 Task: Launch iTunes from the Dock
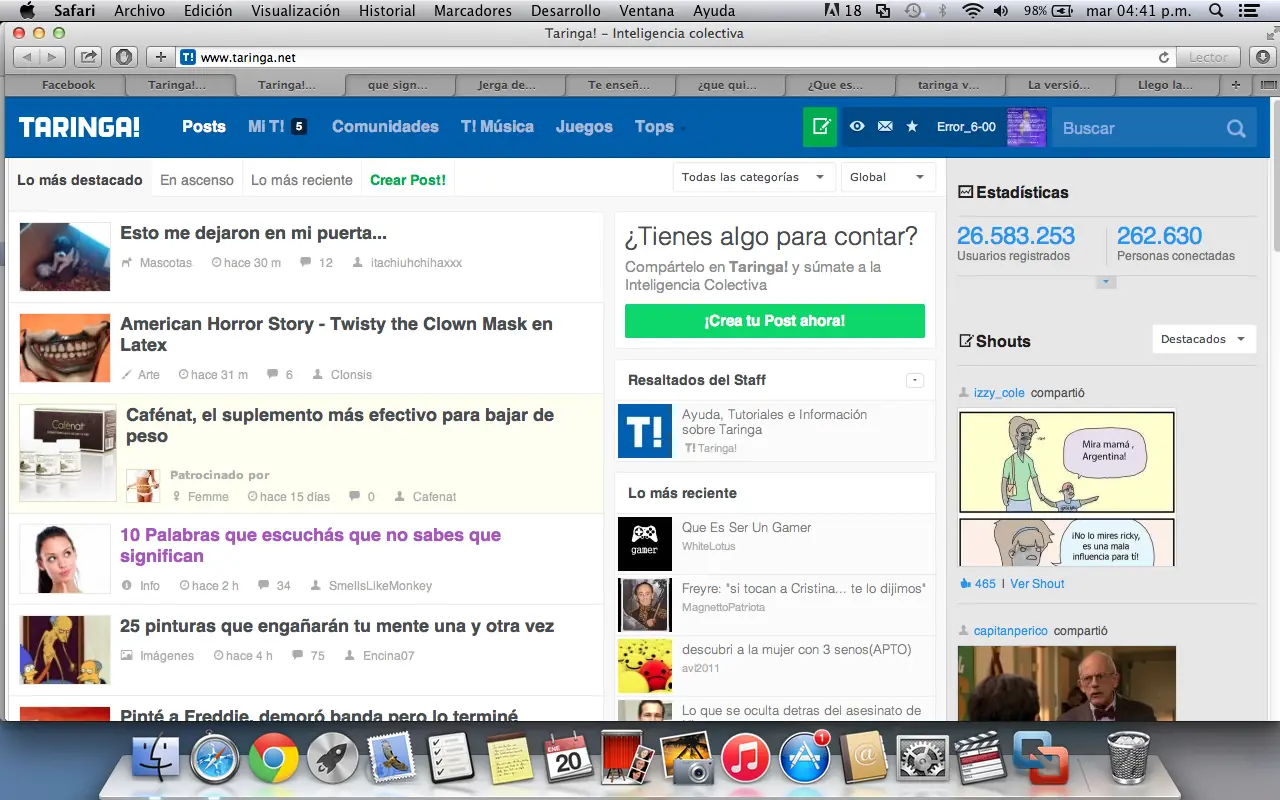point(745,759)
